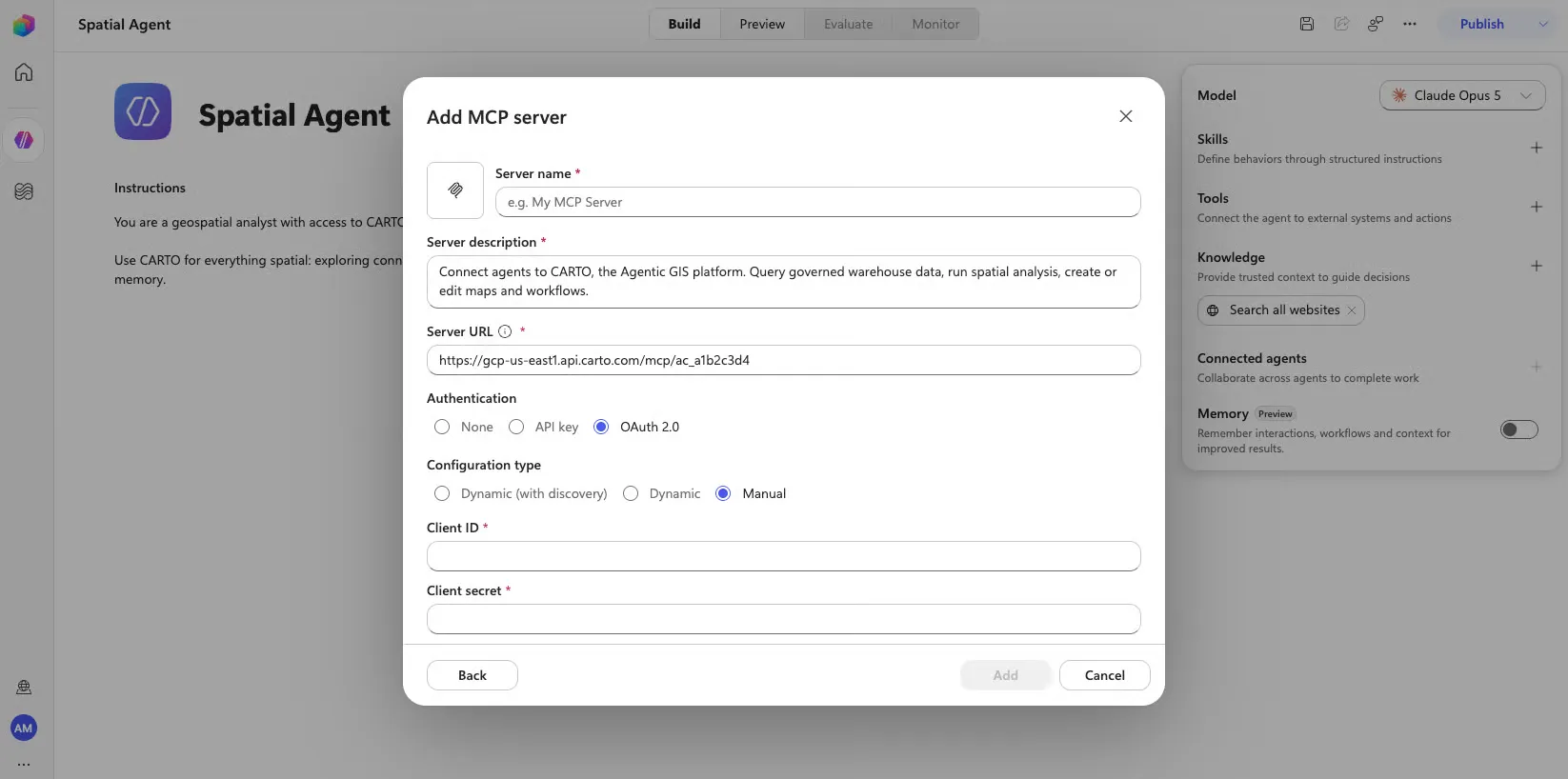Select API key authentication
The image size is (1568, 779).
pyautogui.click(x=516, y=427)
